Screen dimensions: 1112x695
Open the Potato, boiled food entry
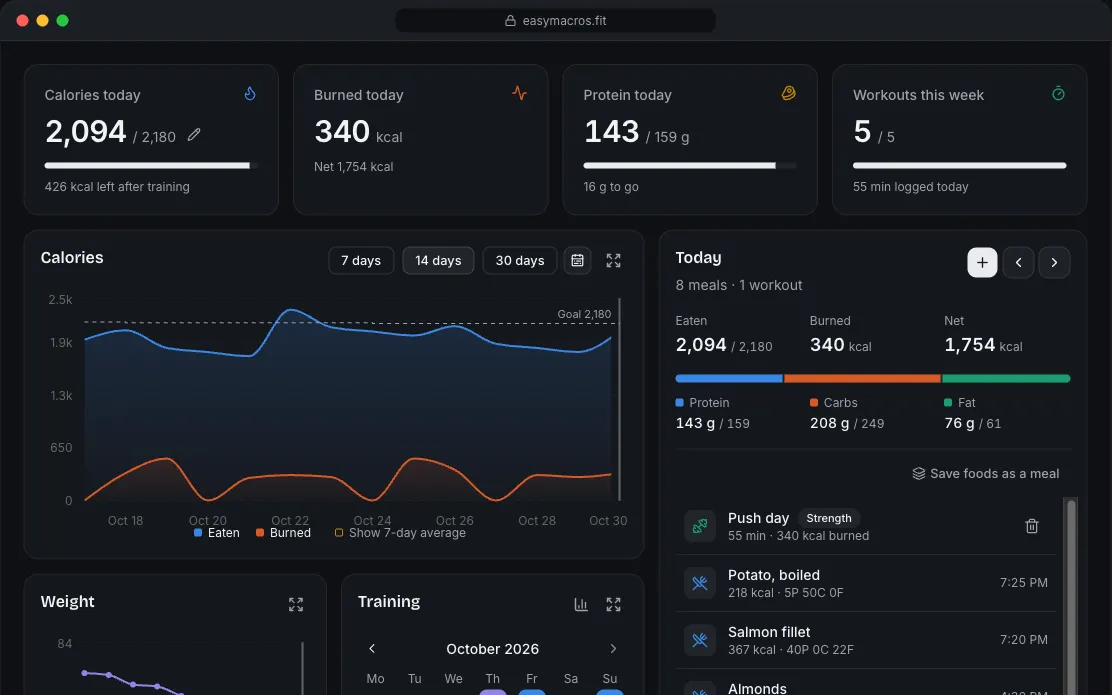(x=865, y=583)
